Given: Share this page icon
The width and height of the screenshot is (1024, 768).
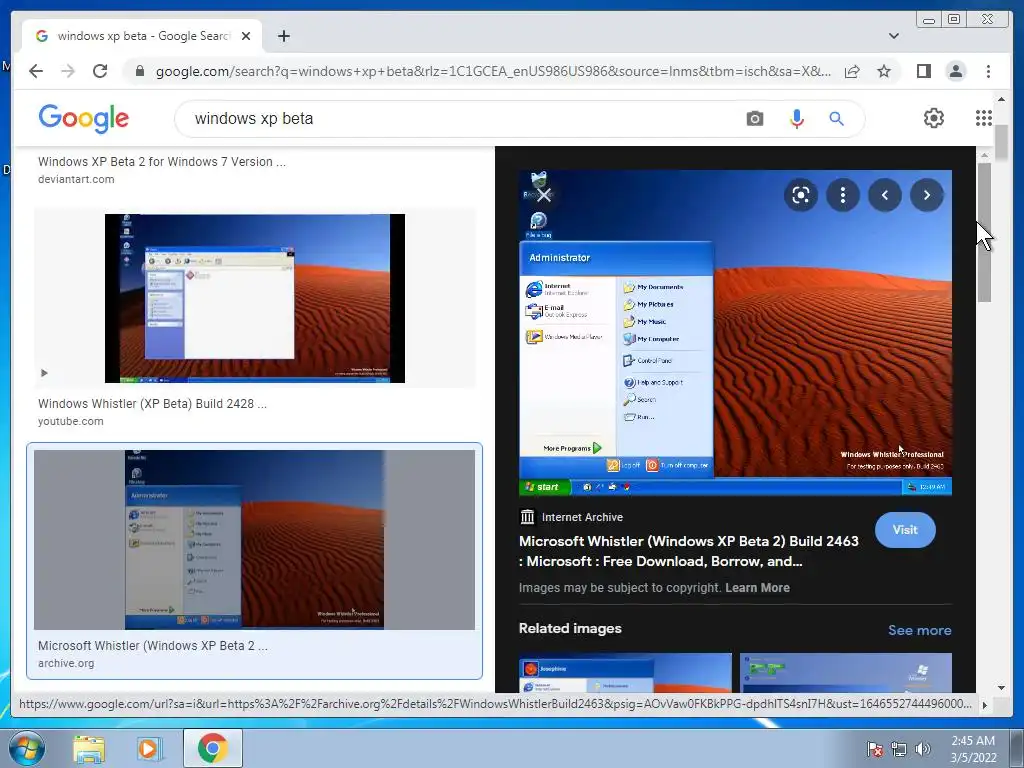Looking at the screenshot, I should [x=852, y=71].
